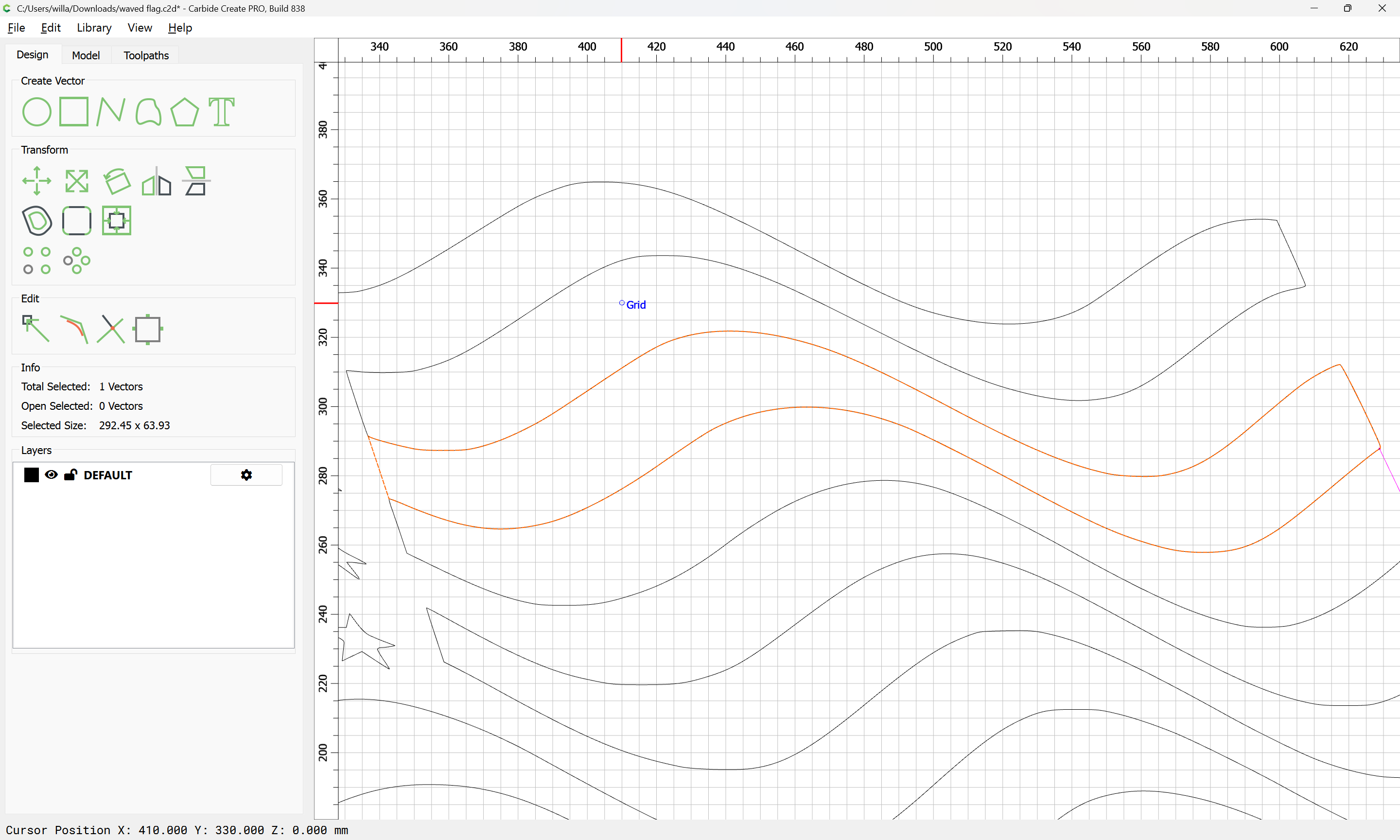Activate the Text creation tool
Image resolution: width=1400 pixels, height=840 pixels.
click(x=221, y=111)
